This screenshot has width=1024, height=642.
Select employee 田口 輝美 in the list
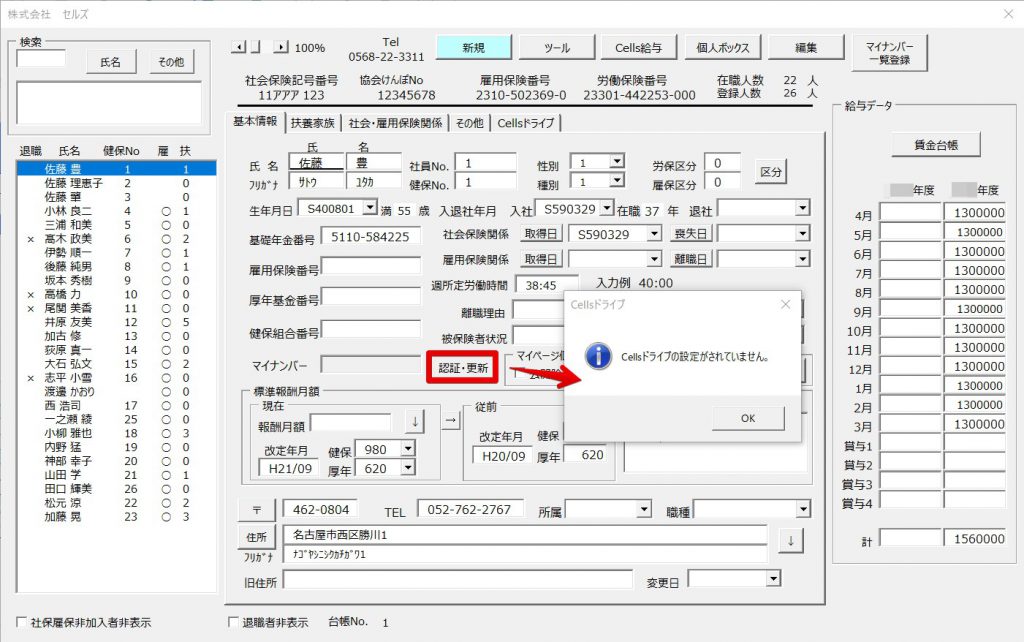pos(116,489)
